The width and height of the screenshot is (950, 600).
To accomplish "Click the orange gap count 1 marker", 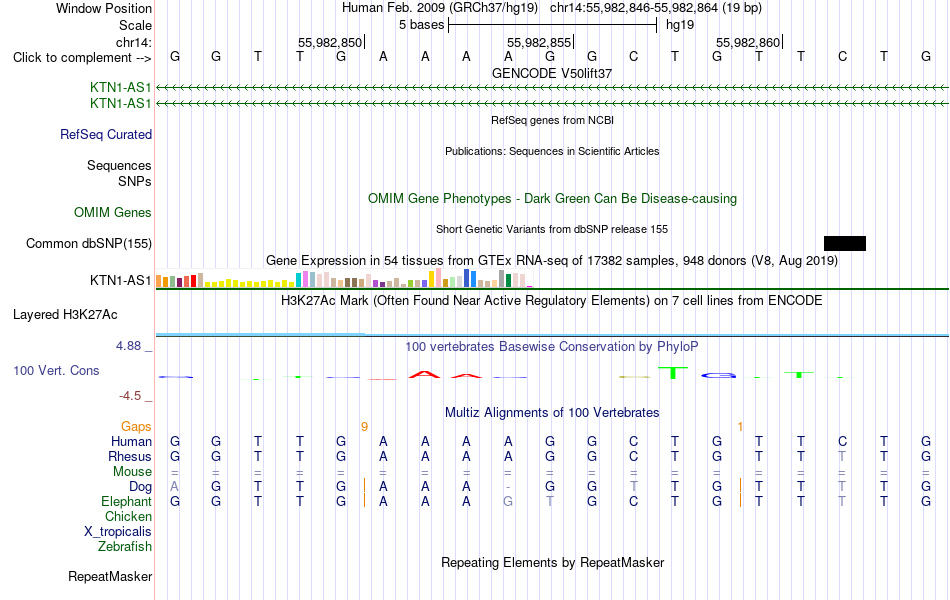I will (x=740, y=427).
